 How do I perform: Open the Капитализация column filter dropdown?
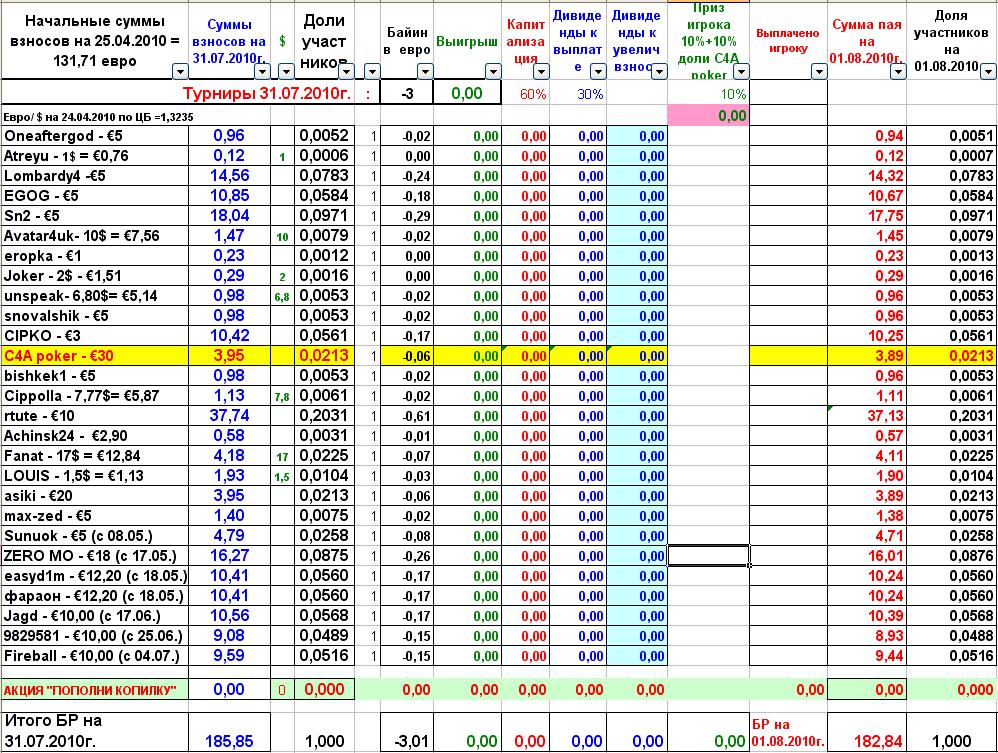[540, 71]
